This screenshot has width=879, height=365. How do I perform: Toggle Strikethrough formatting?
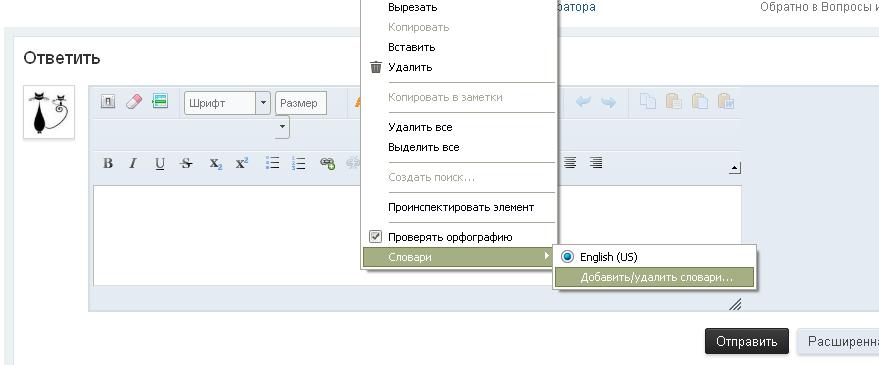187,163
